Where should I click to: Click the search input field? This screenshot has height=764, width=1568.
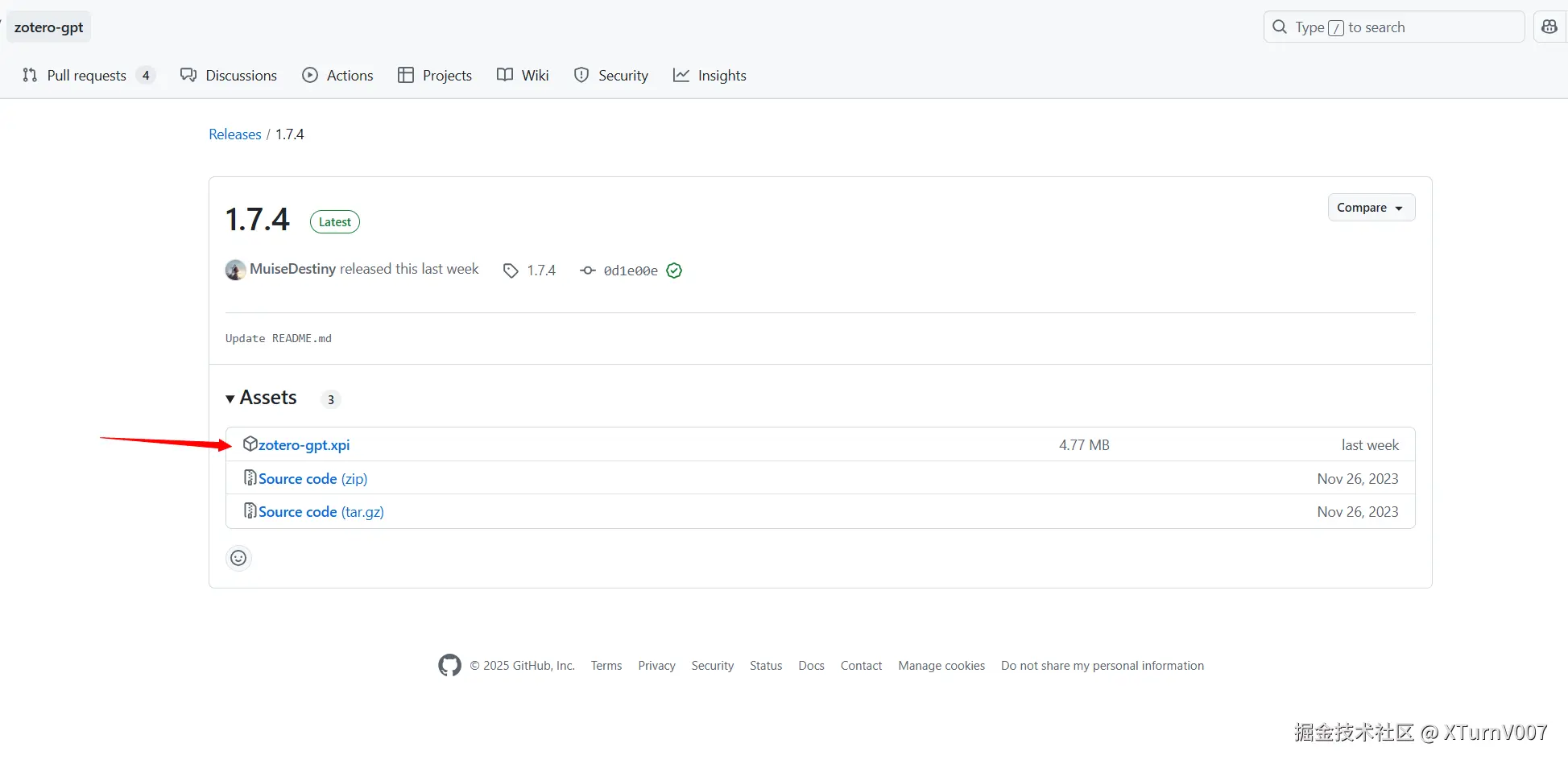click(1394, 27)
